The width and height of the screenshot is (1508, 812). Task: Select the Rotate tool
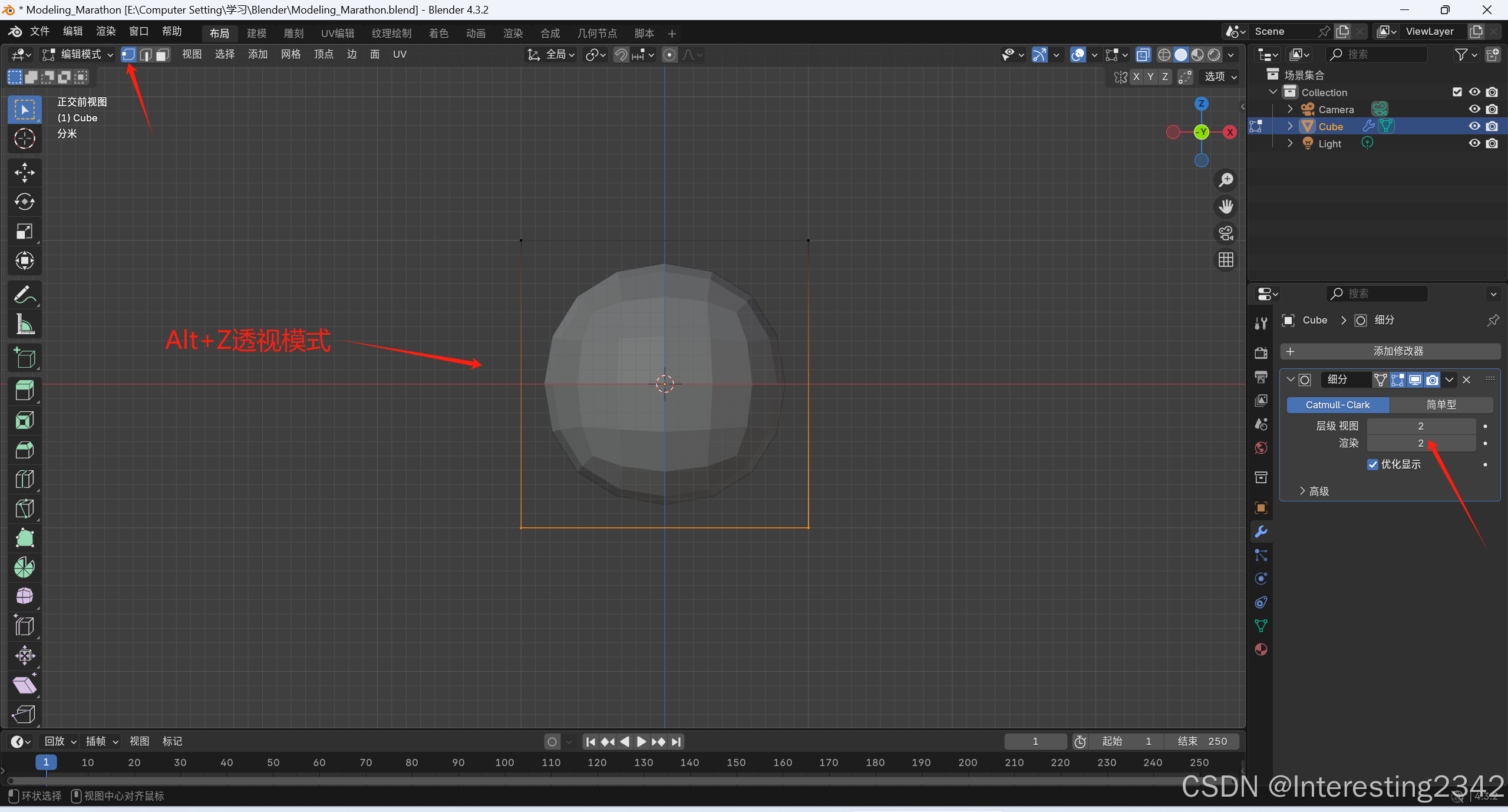(24, 202)
